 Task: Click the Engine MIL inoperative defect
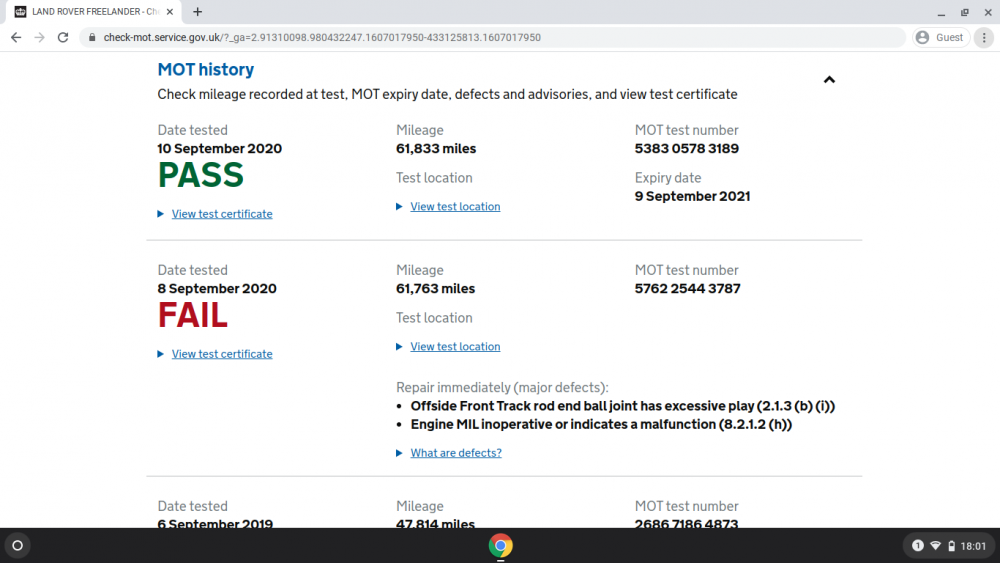[x=601, y=425]
